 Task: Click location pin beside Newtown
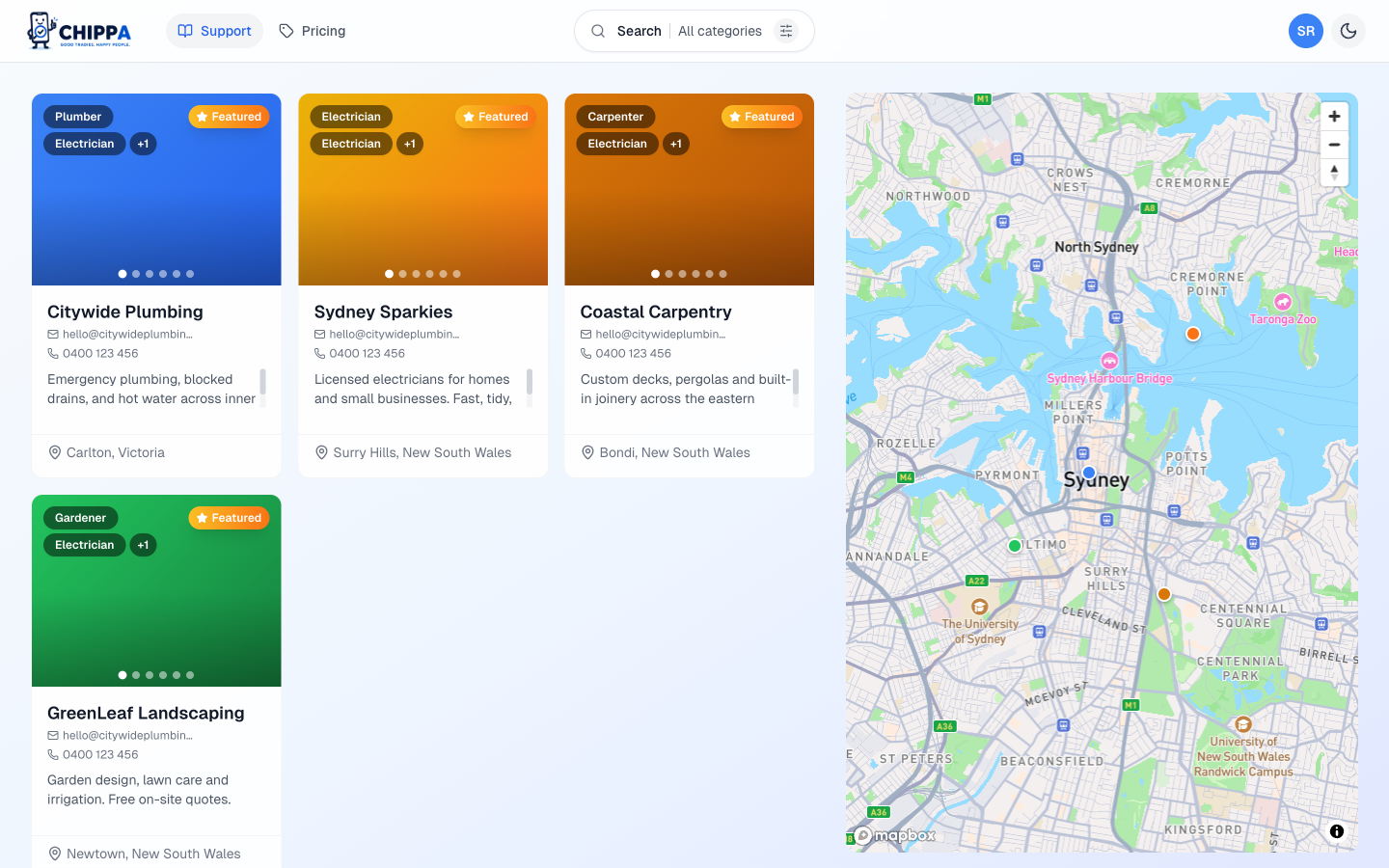click(54, 854)
